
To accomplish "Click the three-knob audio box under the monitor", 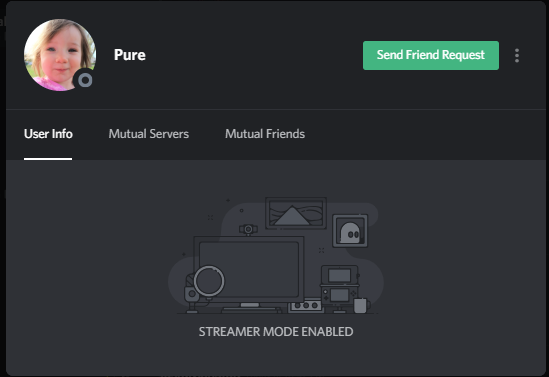I will (306, 306).
